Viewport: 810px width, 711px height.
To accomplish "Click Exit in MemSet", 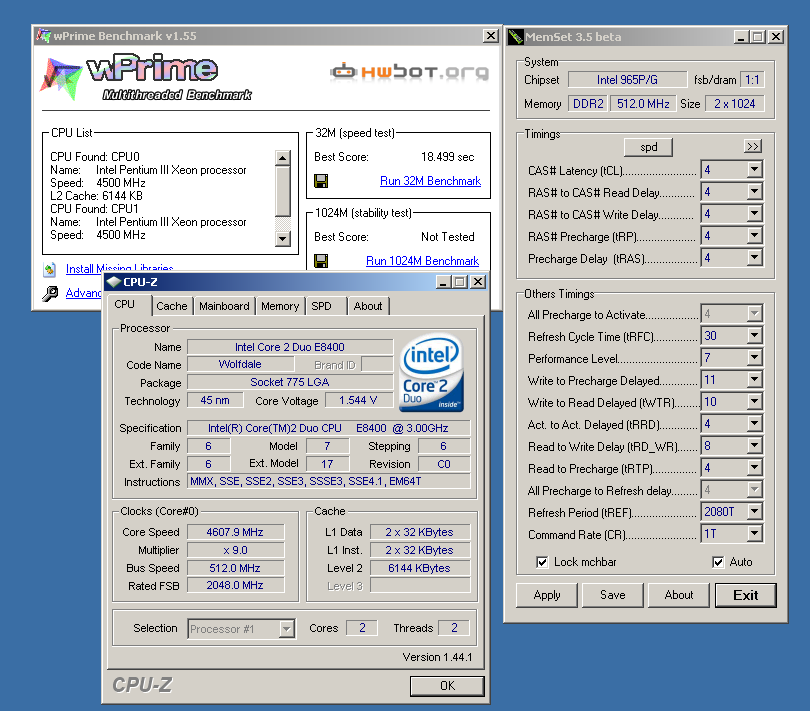I will click(x=746, y=595).
